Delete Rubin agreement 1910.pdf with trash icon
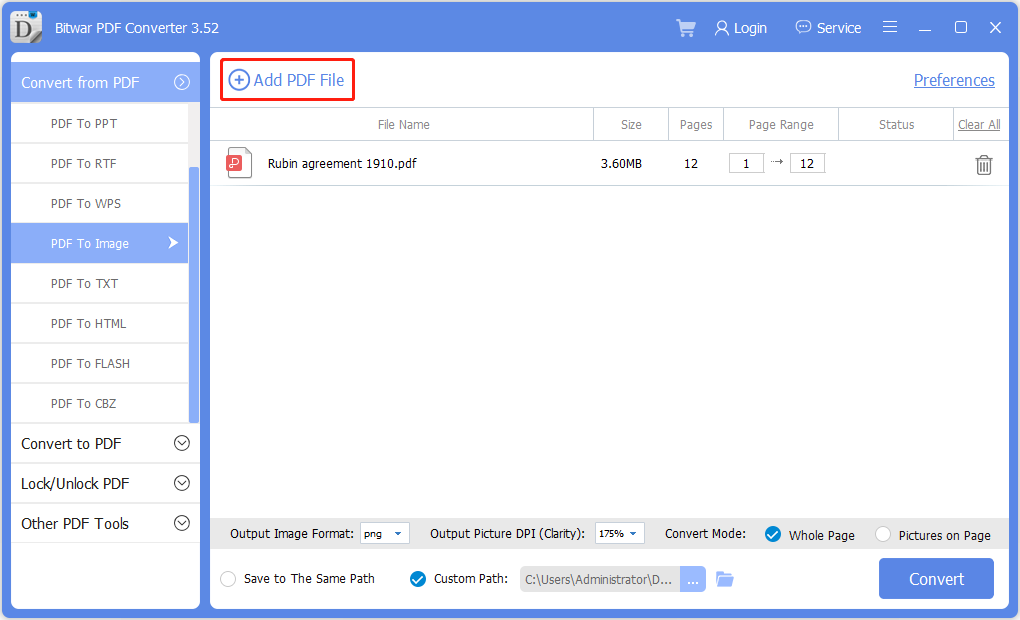1020x620 pixels. (983, 165)
